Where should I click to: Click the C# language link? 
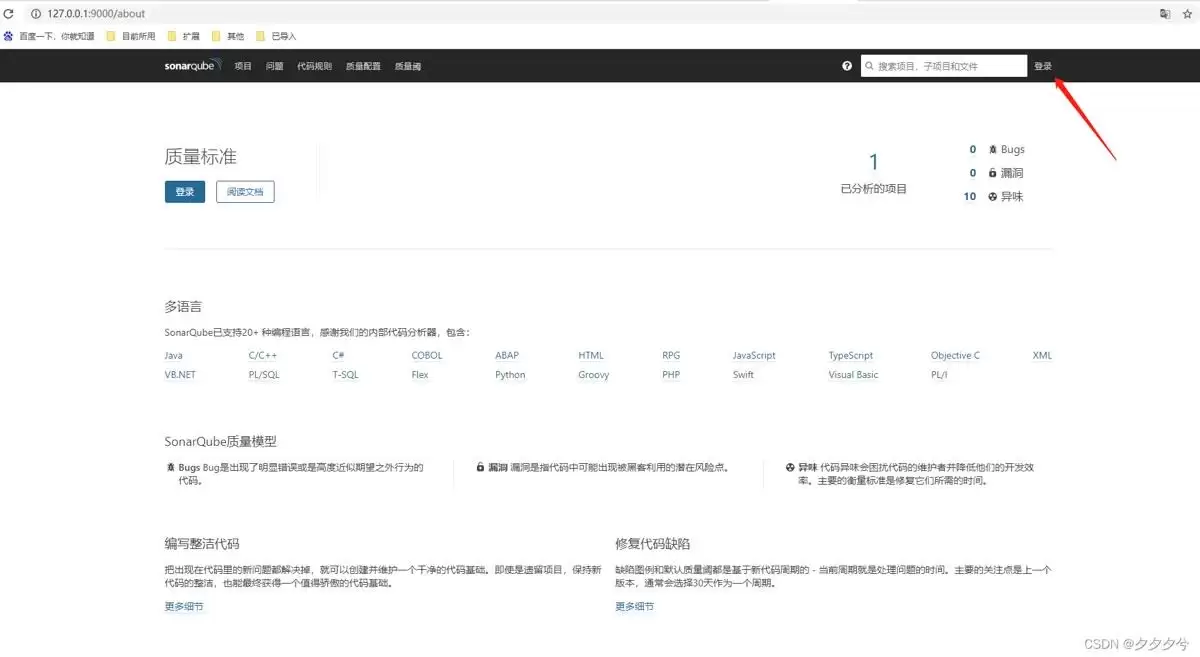[x=339, y=355]
